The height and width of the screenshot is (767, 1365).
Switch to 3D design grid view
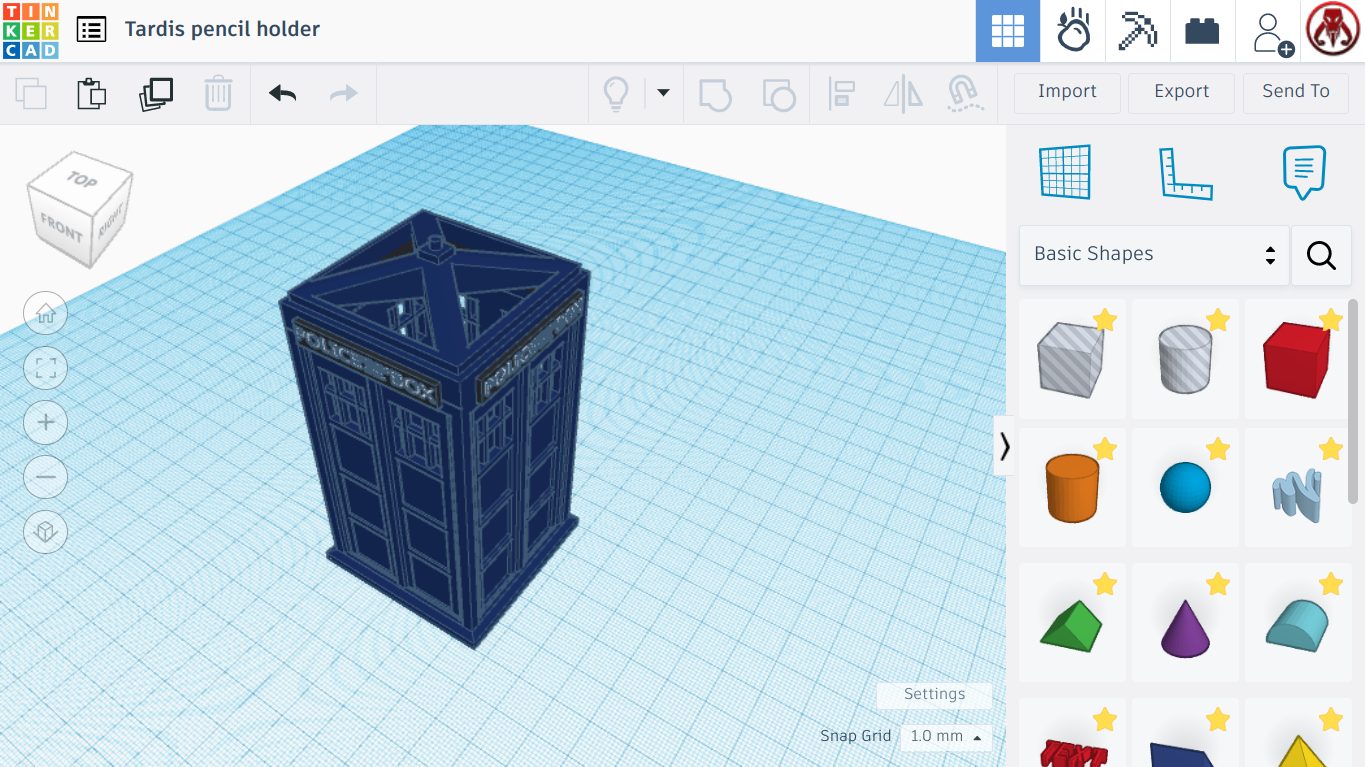pos(1008,31)
